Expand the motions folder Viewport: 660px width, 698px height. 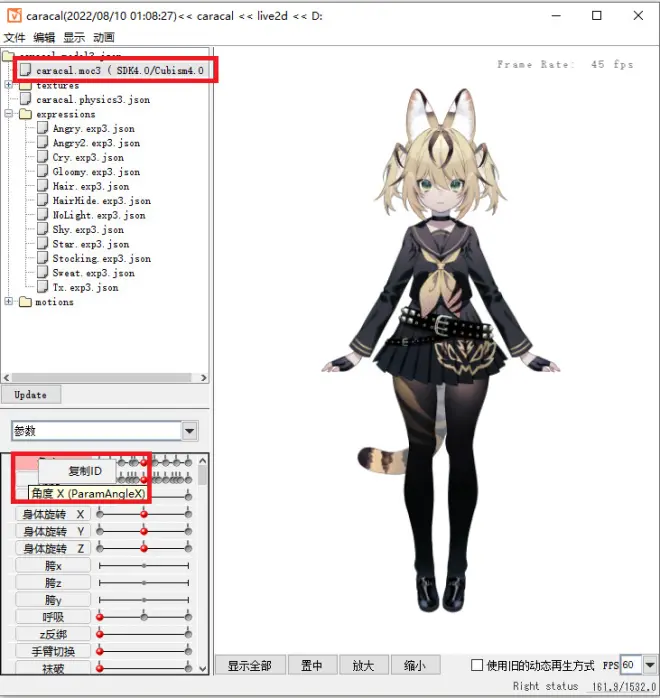pyautogui.click(x=8, y=301)
